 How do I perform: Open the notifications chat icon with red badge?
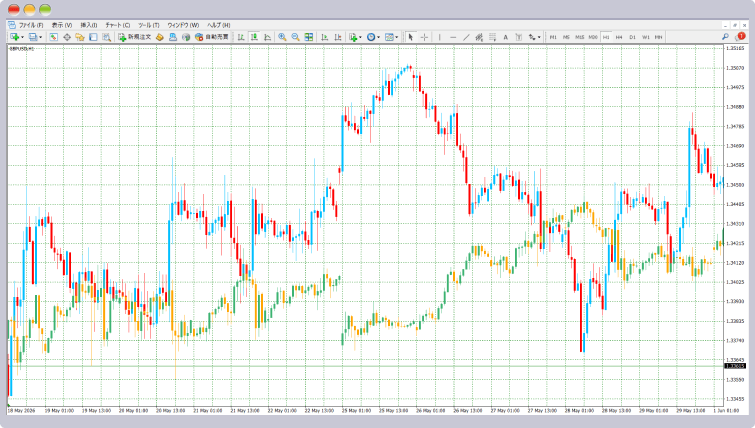tap(741, 37)
